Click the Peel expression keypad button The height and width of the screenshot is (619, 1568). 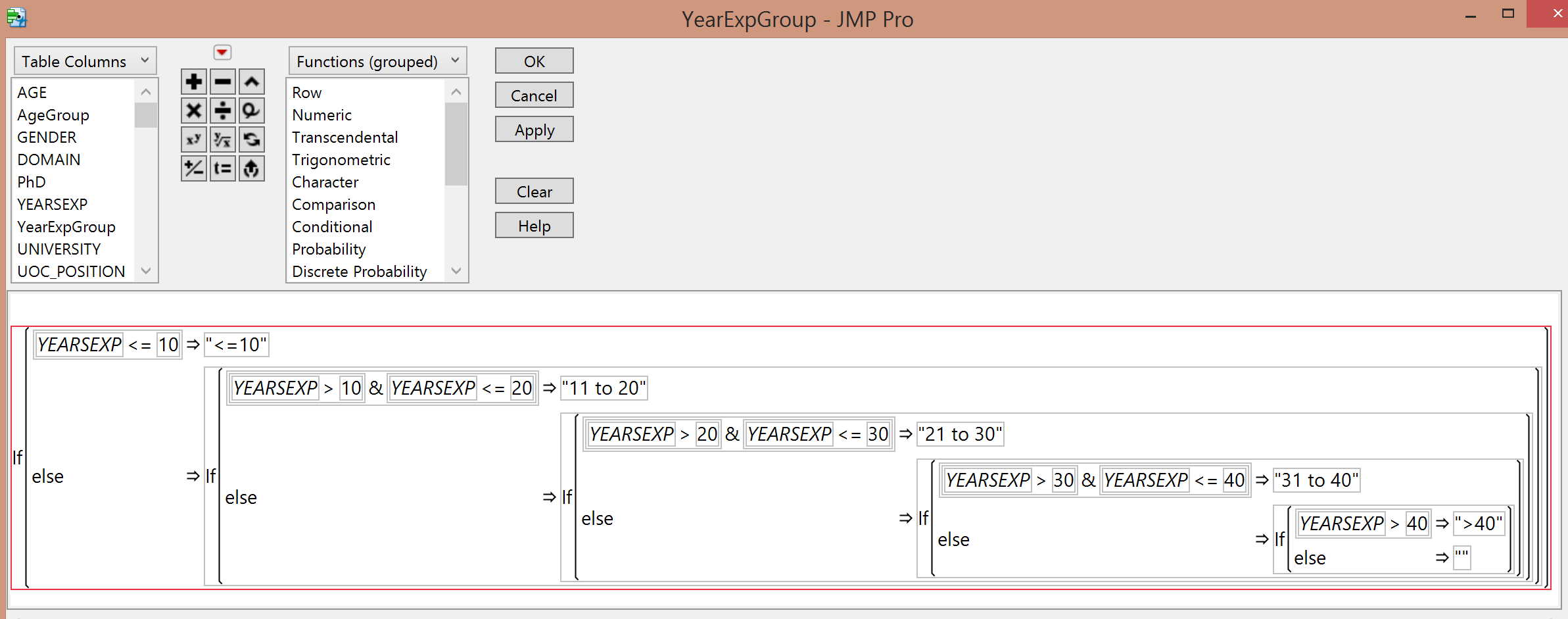tap(252, 168)
